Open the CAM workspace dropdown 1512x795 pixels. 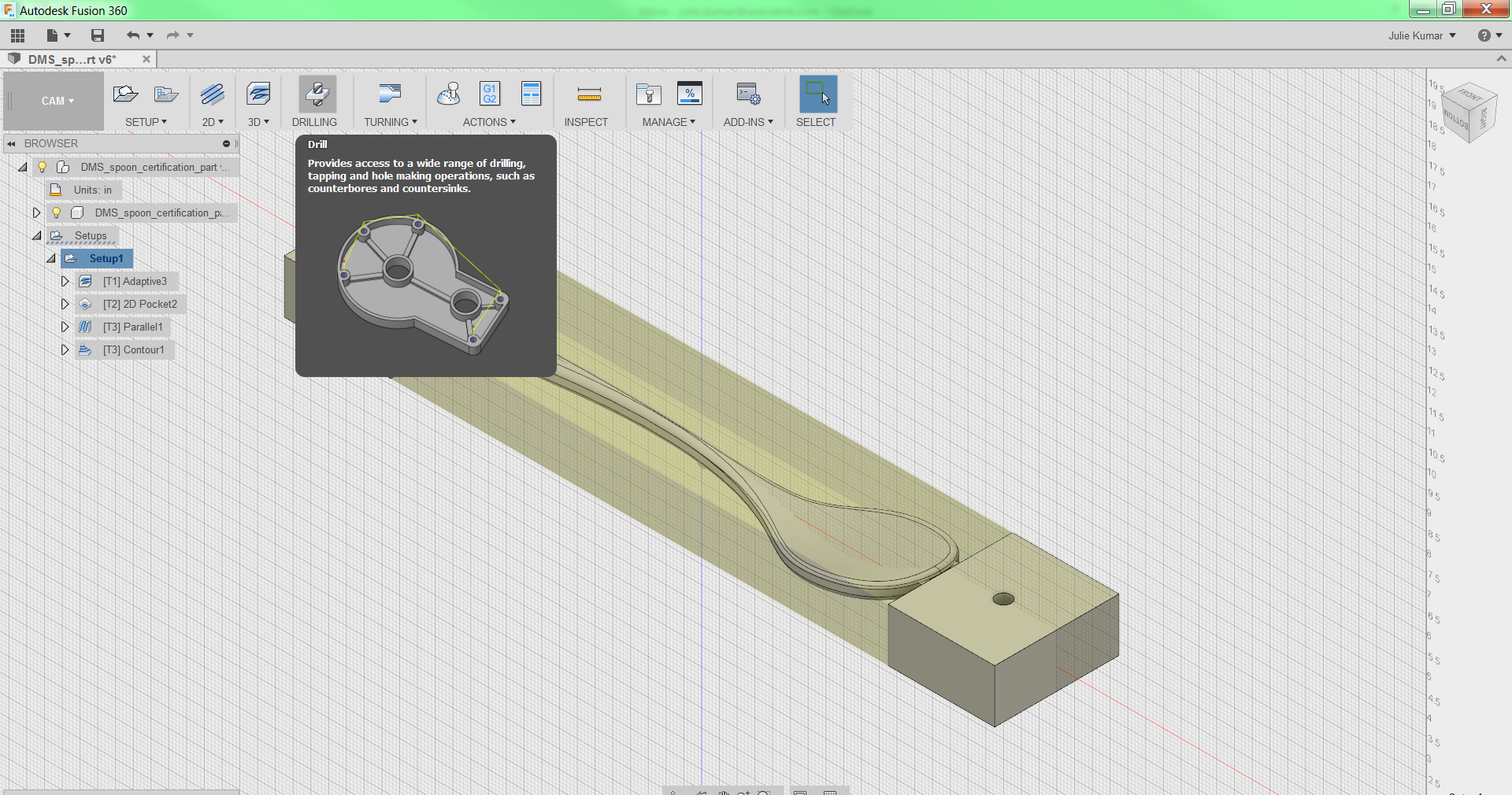(x=57, y=101)
